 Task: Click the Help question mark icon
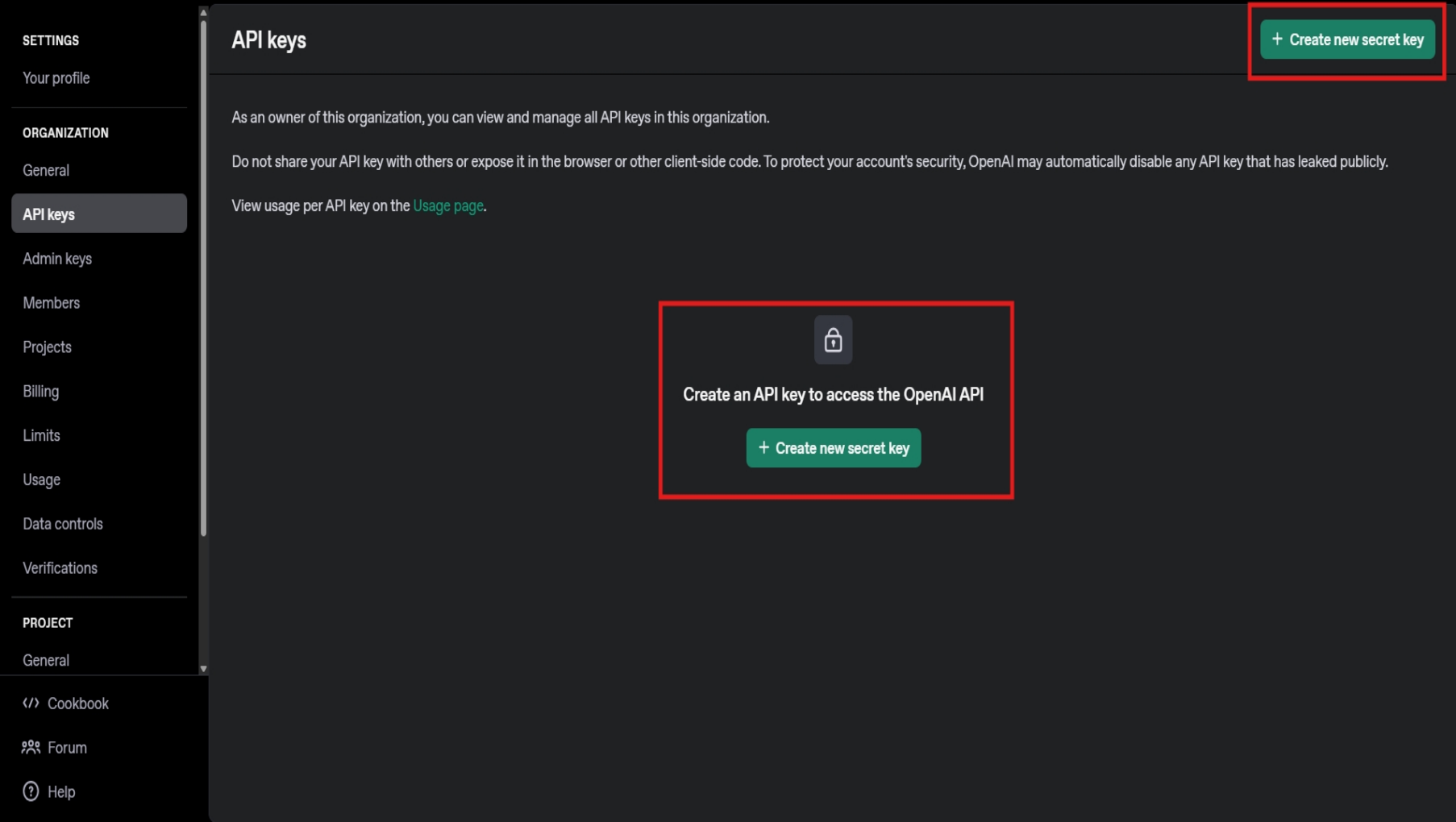[31, 791]
